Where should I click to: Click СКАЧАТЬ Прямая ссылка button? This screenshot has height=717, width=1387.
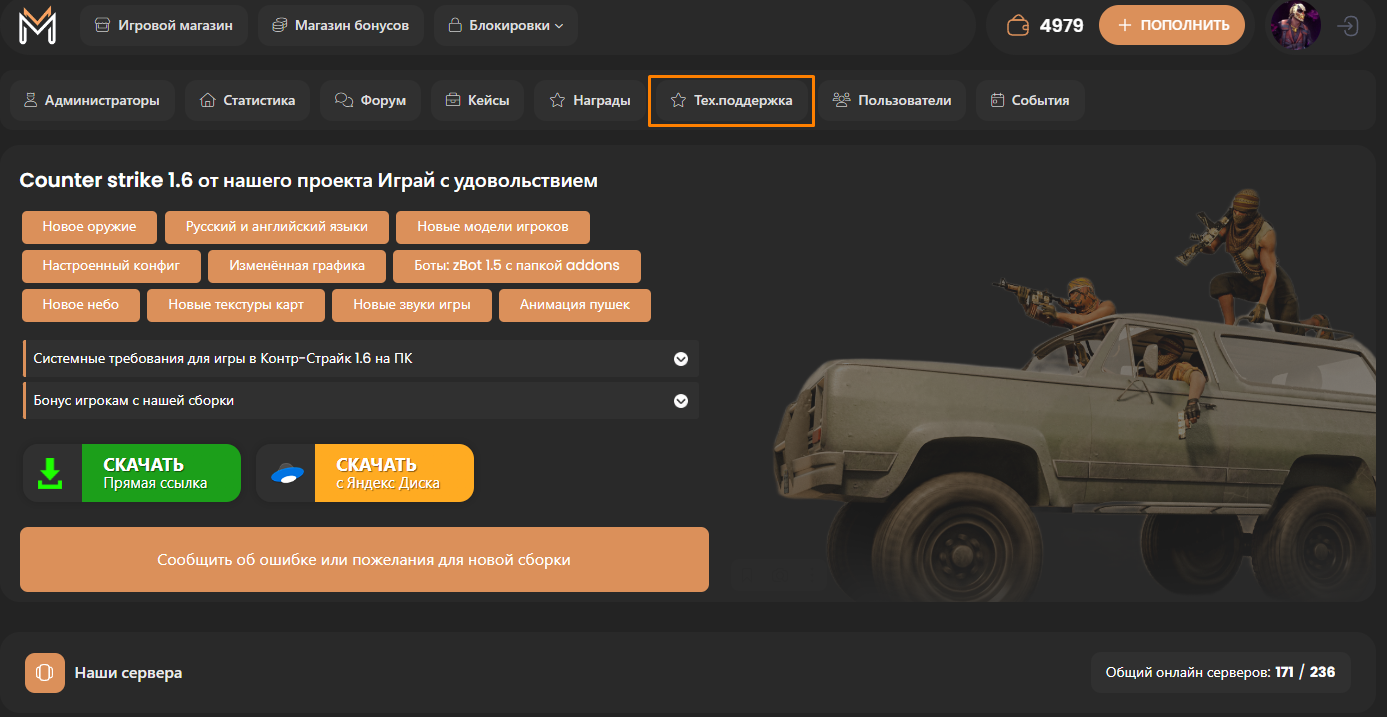click(132, 473)
